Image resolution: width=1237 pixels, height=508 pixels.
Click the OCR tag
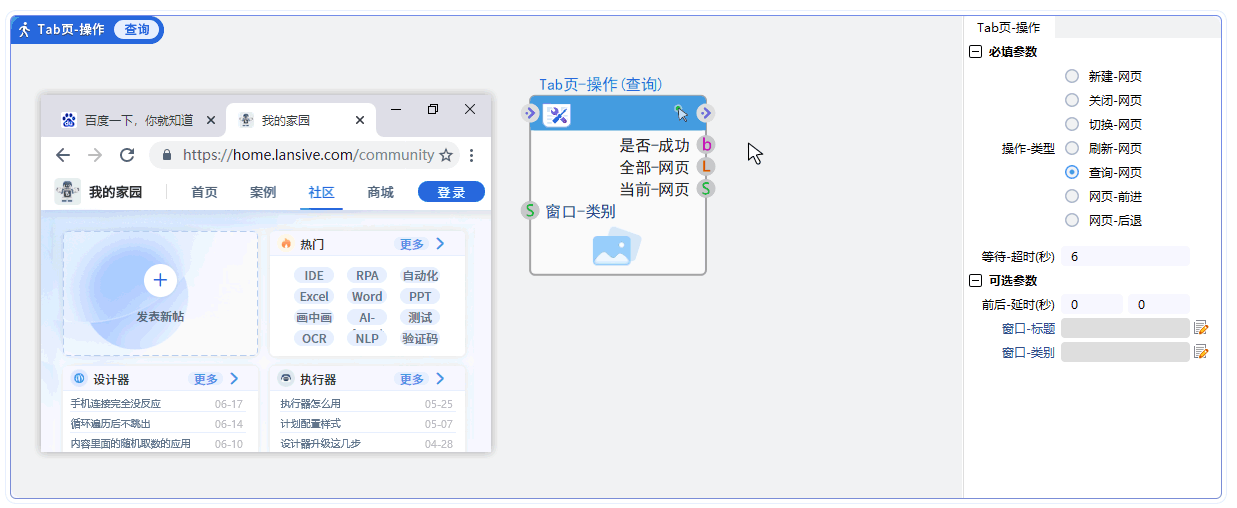click(314, 338)
